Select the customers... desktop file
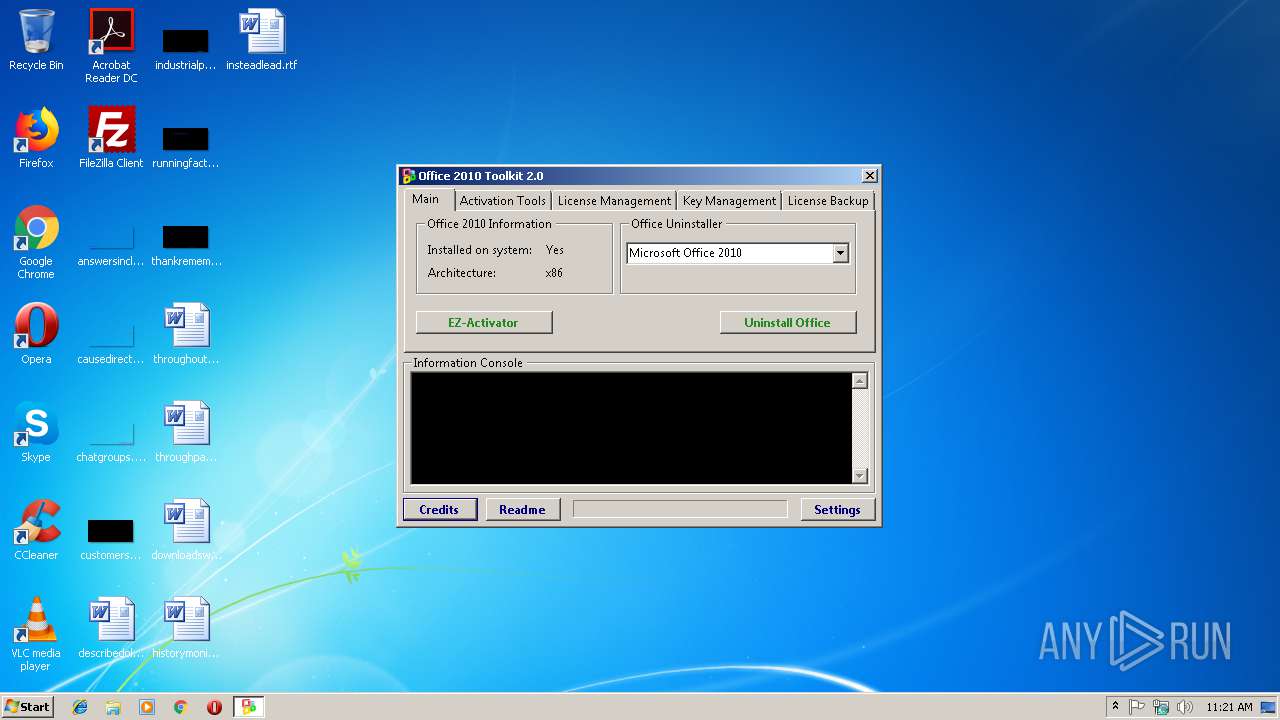Screen dimensions: 1280x720 click(x=111, y=536)
